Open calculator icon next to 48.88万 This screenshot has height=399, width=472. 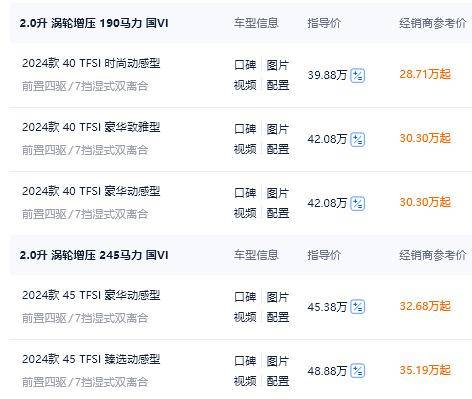(358, 371)
